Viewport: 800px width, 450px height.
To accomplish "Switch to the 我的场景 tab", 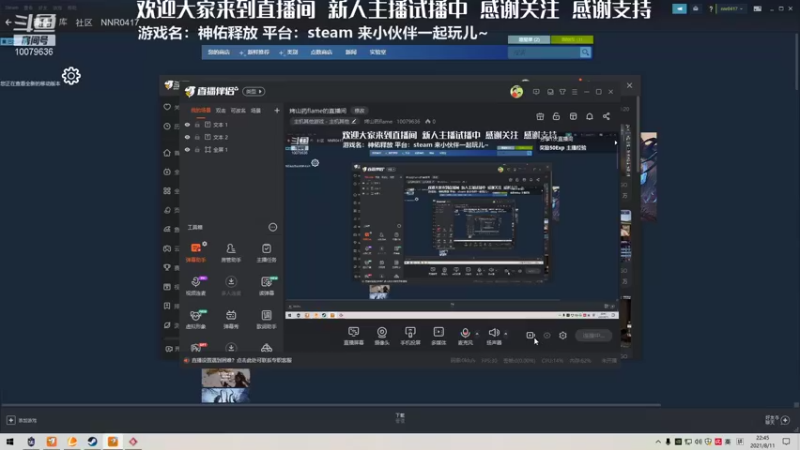I will pyautogui.click(x=201, y=110).
